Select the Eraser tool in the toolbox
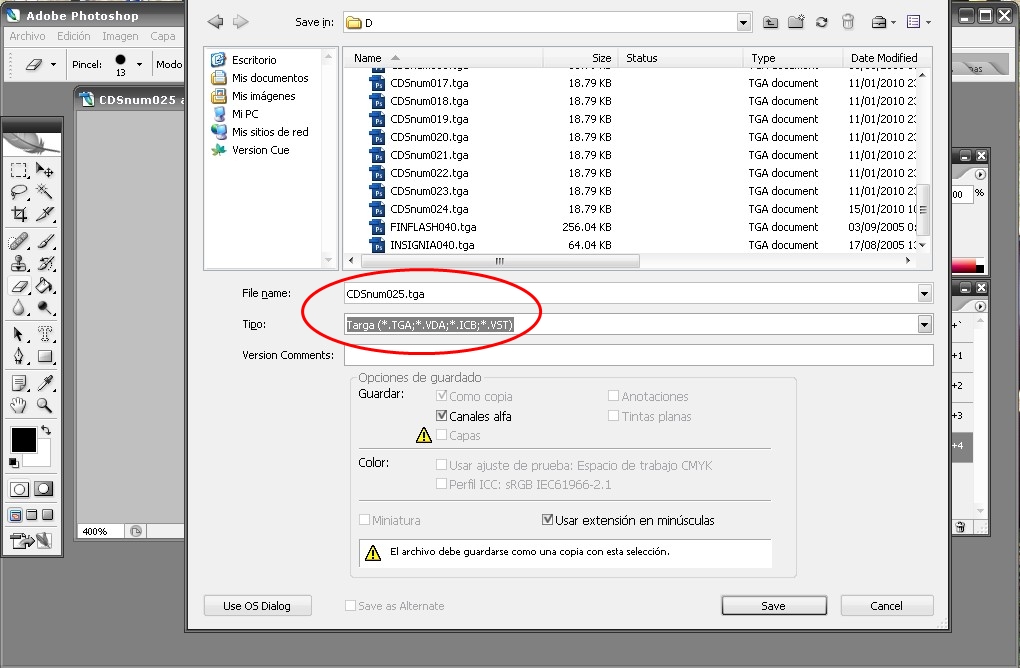 click(19, 286)
